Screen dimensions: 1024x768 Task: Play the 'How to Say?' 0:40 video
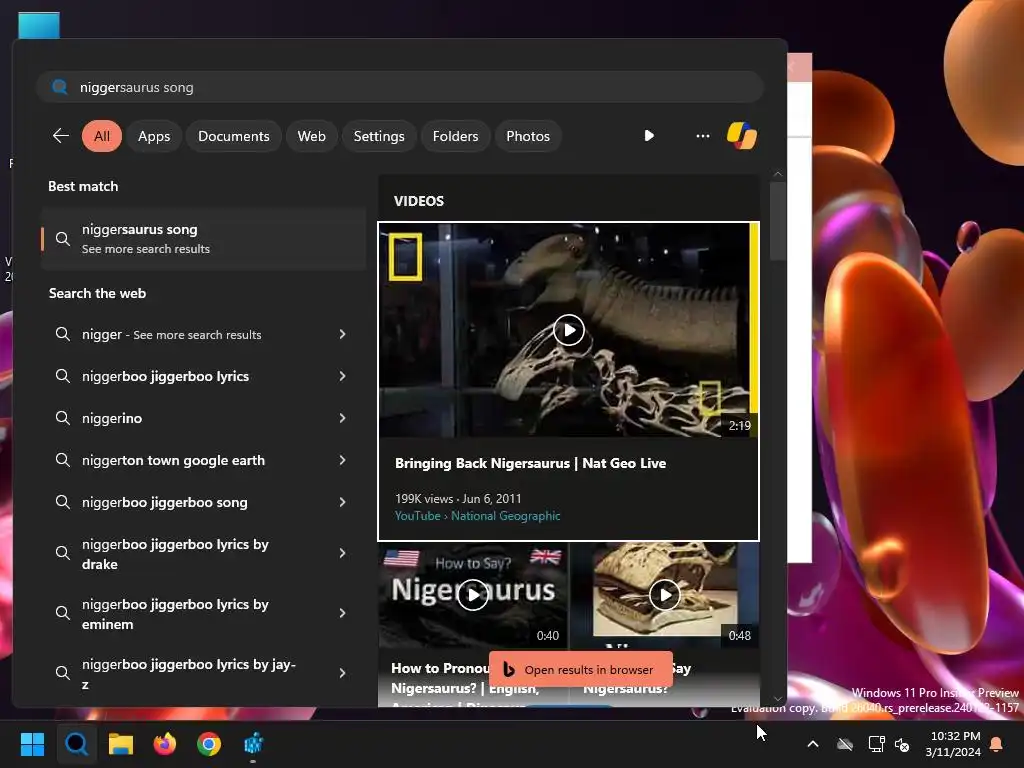[472, 595]
